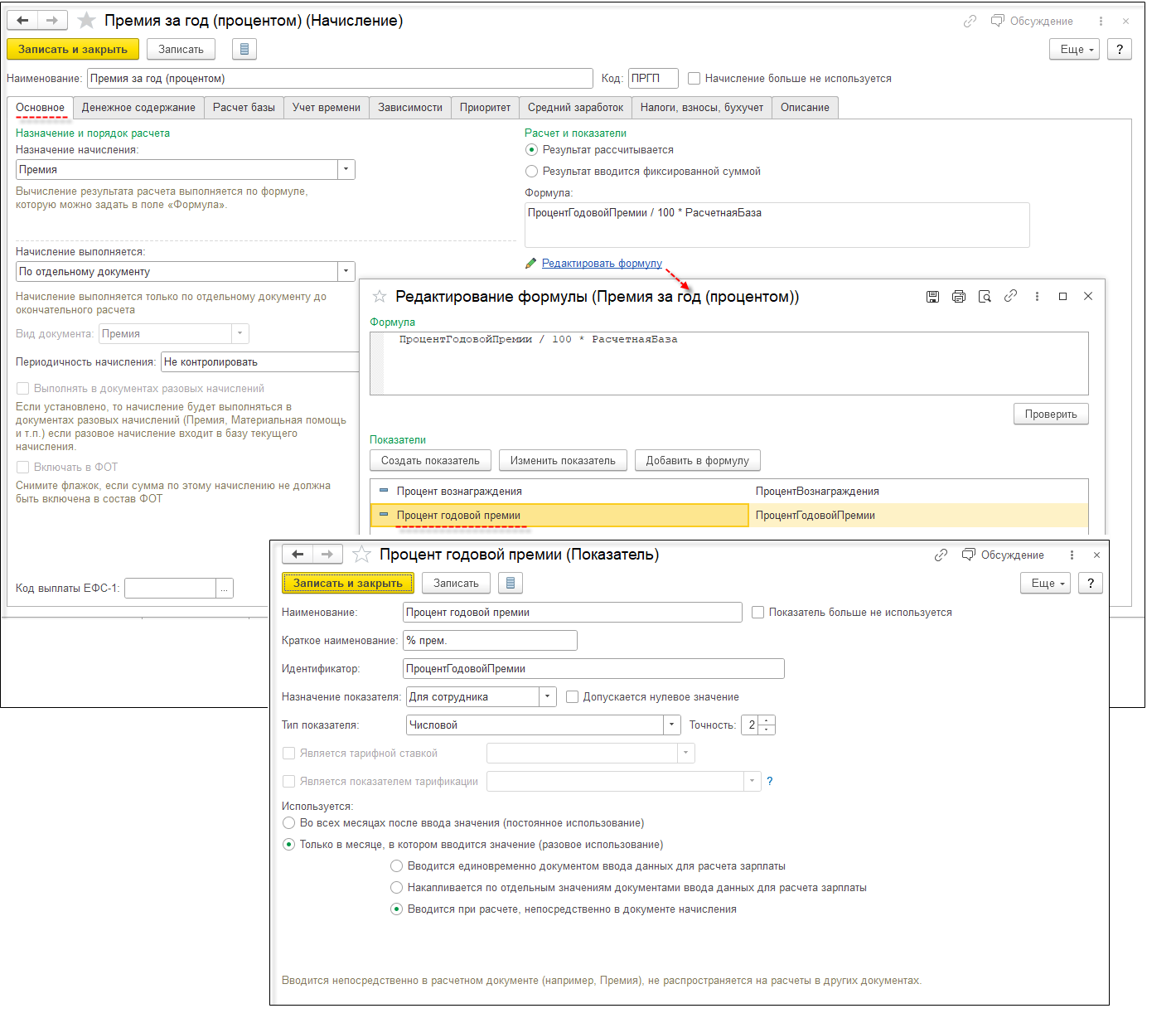This screenshot has width=1176, height=1018.
Task: Expand Начисление выполняется dropdown
Action: click(346, 271)
